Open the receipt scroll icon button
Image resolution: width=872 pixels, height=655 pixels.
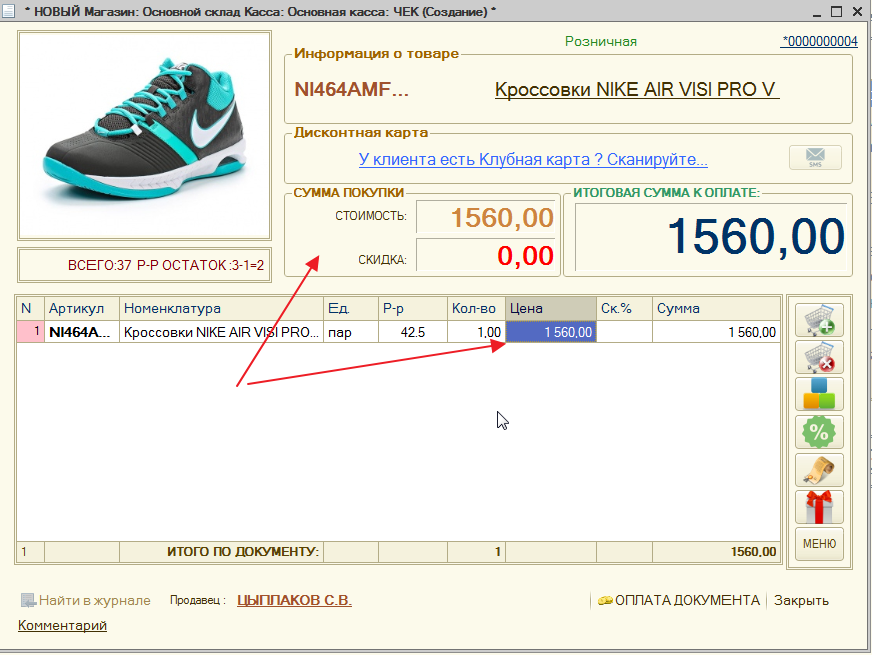click(x=819, y=470)
